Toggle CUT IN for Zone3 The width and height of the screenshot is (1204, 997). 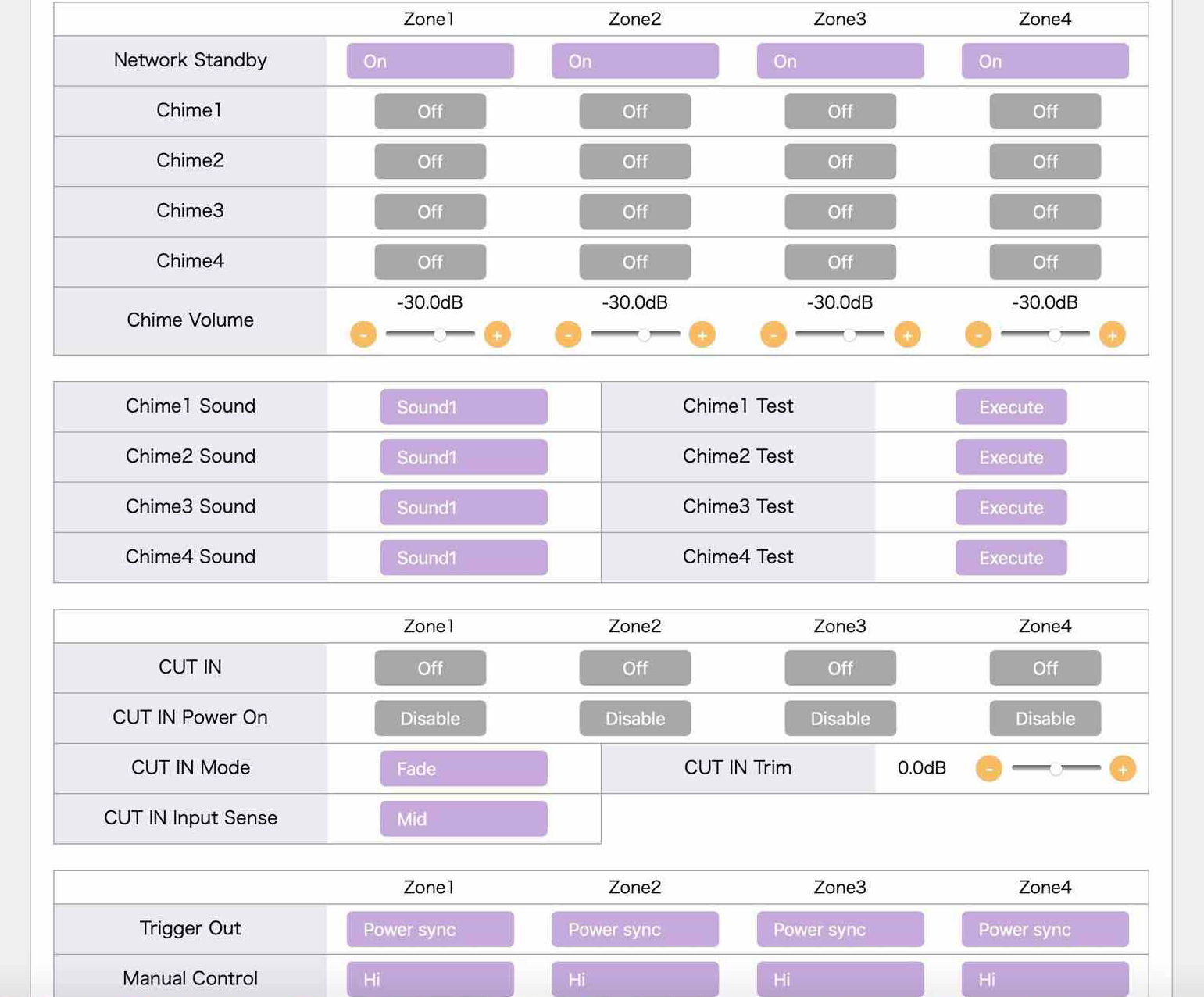click(x=840, y=668)
